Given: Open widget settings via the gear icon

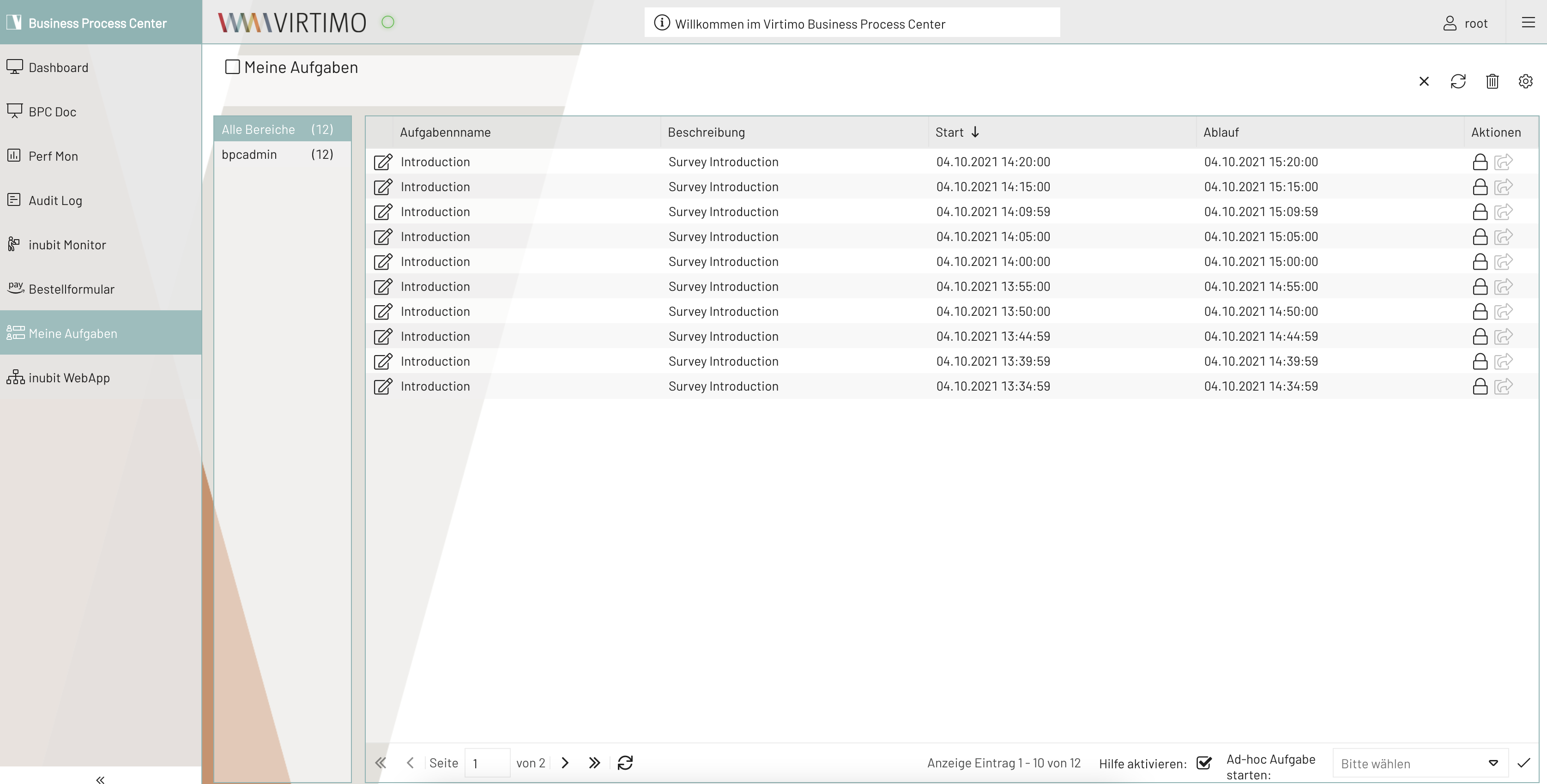Looking at the screenshot, I should pos(1525,81).
